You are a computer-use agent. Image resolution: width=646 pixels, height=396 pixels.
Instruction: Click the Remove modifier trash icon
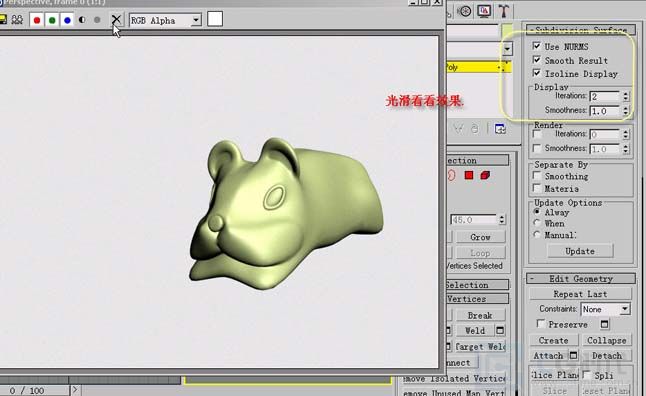(x=475, y=129)
